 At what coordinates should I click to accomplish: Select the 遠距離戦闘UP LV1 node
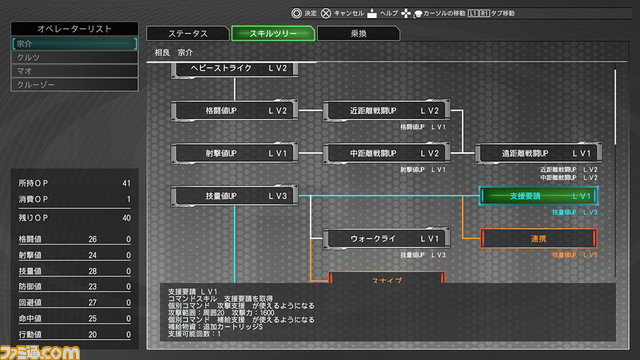coord(538,153)
